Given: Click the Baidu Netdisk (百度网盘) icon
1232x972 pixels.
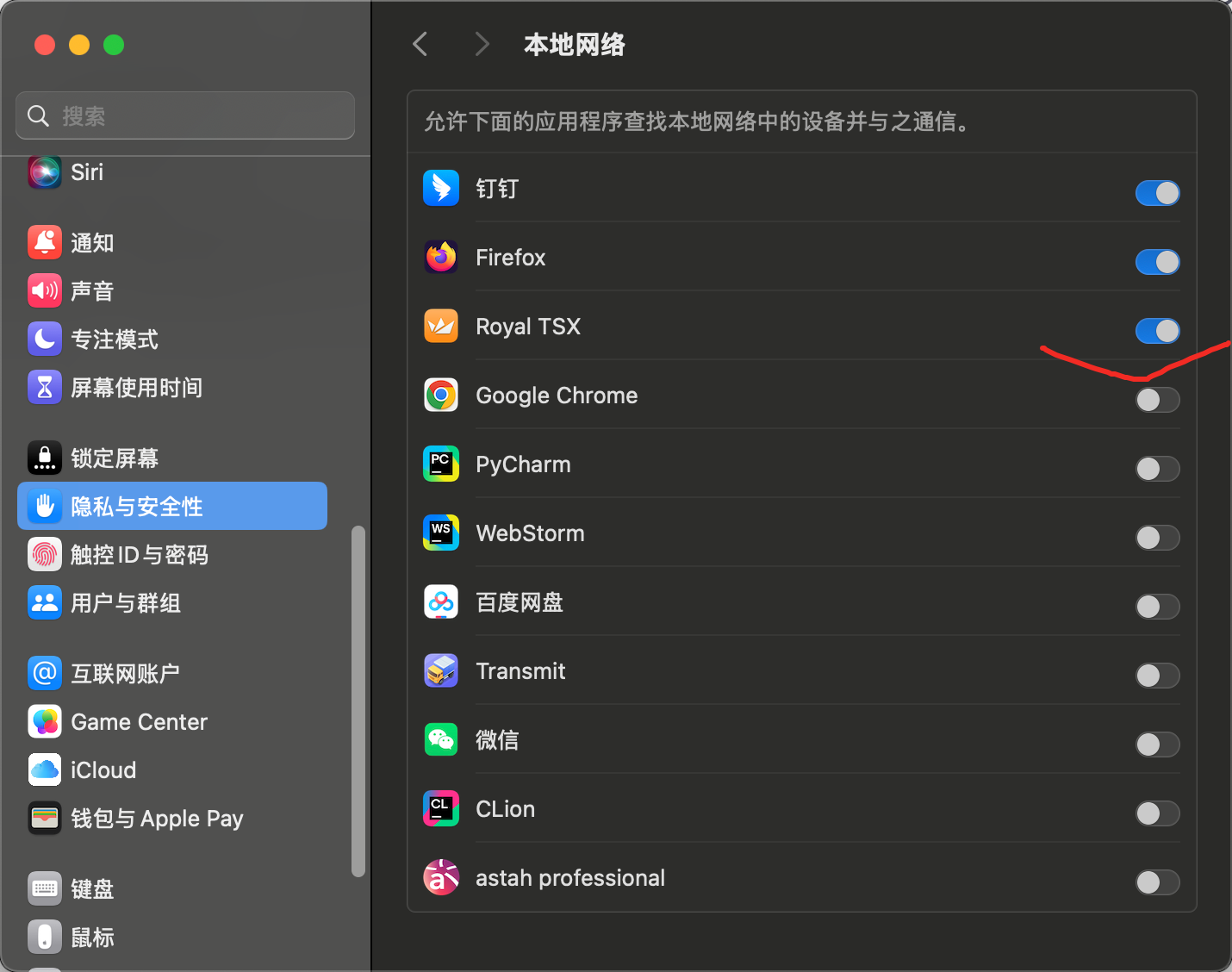Looking at the screenshot, I should [x=441, y=602].
